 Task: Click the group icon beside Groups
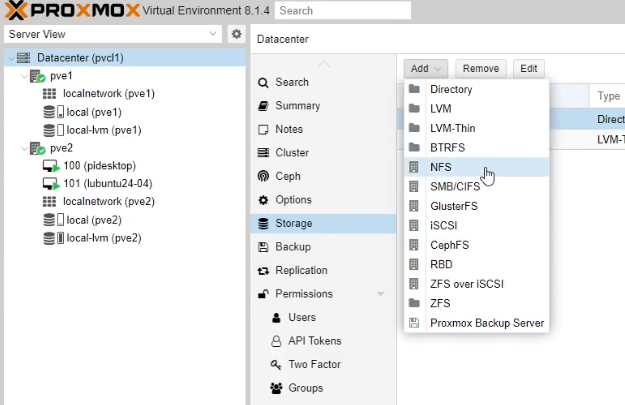click(x=276, y=388)
